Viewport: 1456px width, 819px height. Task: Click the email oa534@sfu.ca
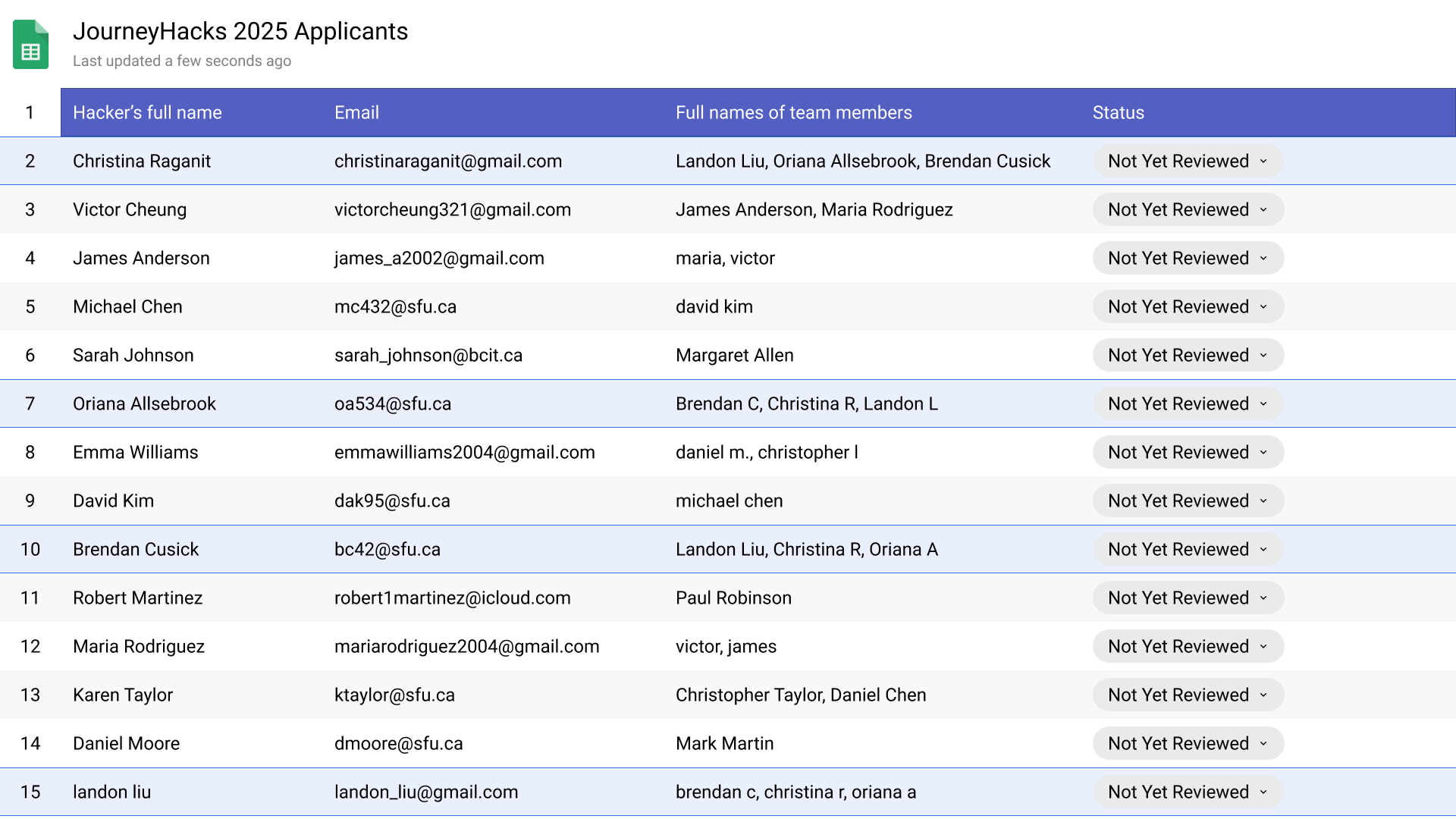pos(393,403)
